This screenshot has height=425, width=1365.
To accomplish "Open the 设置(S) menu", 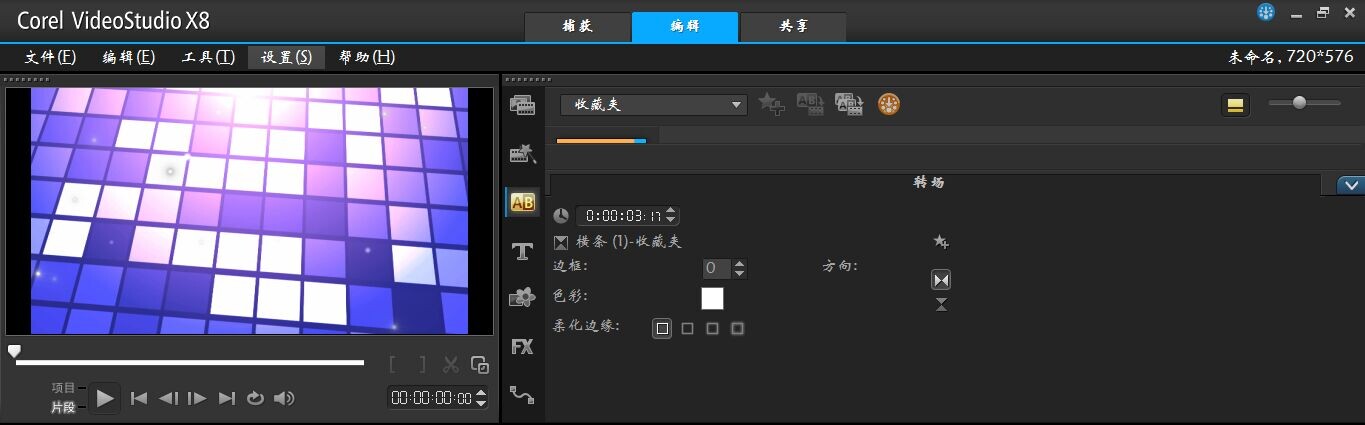I will tap(286, 57).
